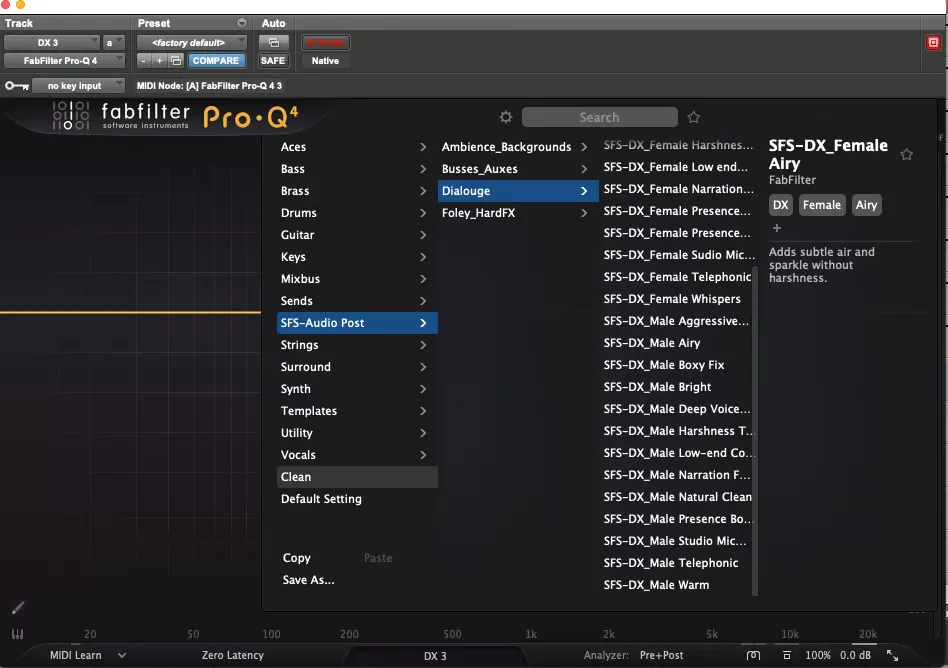Select the SFS-DX_Male Warm preset

point(656,585)
